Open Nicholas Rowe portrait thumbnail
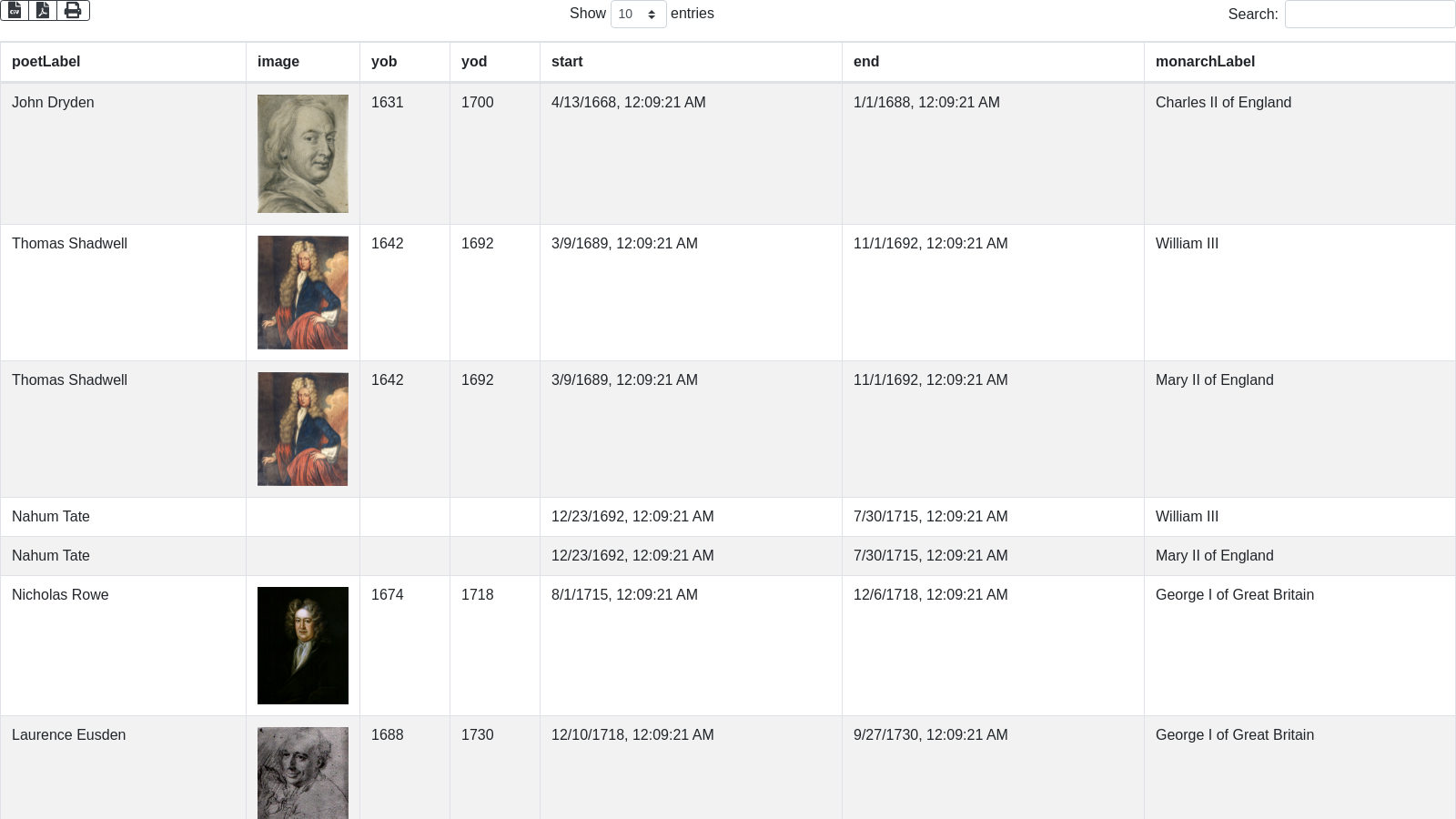The width and height of the screenshot is (1456, 819). pos(303,645)
